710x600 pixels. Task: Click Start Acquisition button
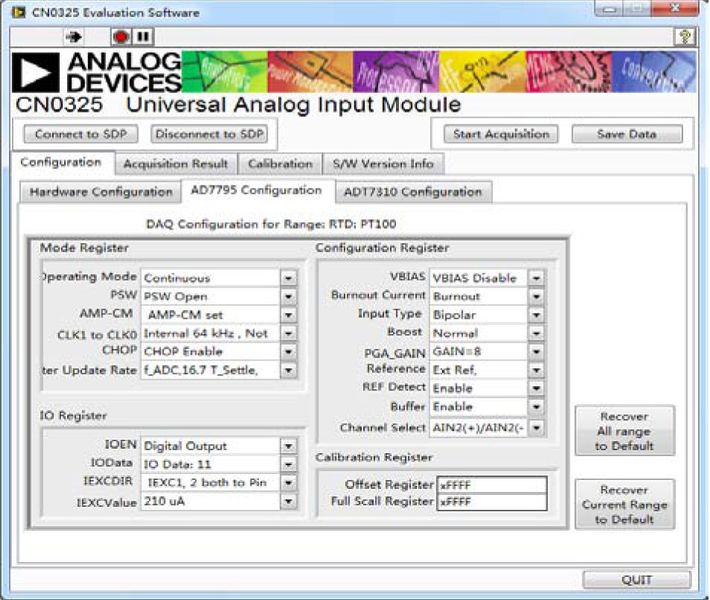pyautogui.click(x=501, y=134)
